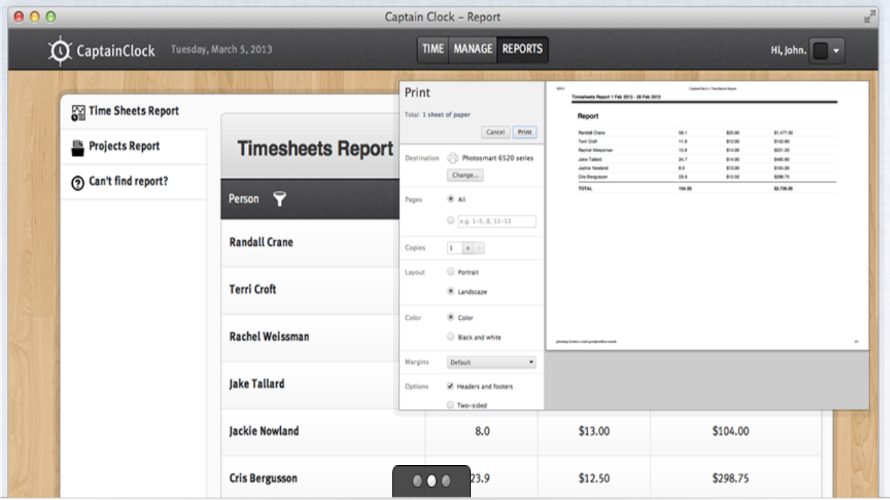The width and height of the screenshot is (890, 500).
Task: Enable the Two-sided checkbox
Action: tap(450, 405)
